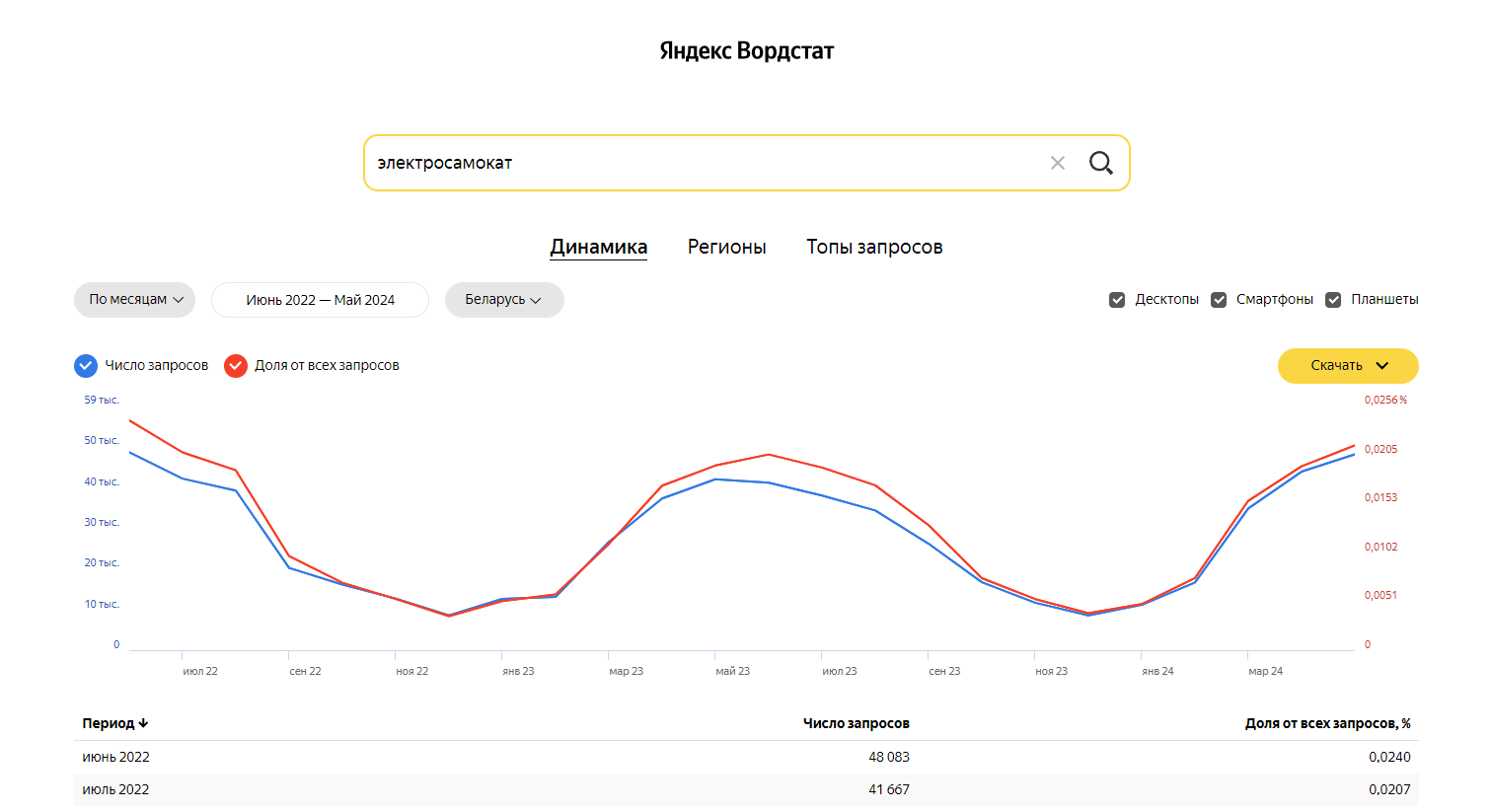Screen dimensions: 1492x812
Task: Click the янв 24 axis label
Action: 1158,671
